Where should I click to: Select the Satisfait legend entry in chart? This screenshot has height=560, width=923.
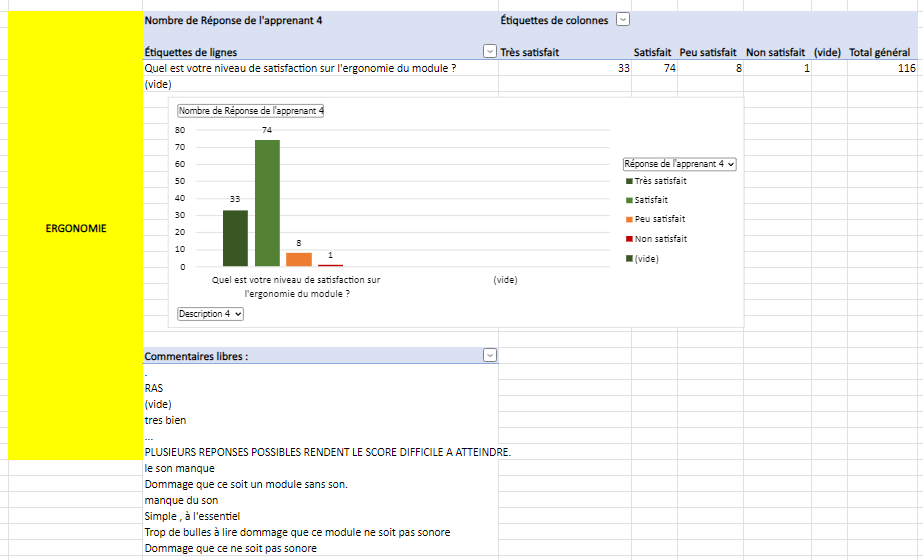pyautogui.click(x=654, y=201)
